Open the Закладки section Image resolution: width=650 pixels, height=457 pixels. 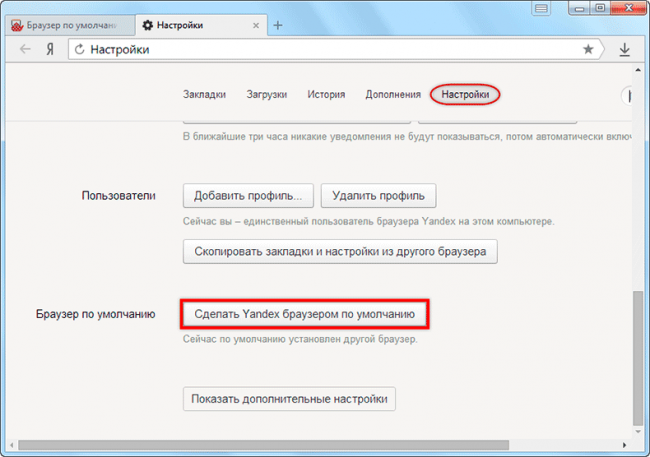(x=204, y=95)
